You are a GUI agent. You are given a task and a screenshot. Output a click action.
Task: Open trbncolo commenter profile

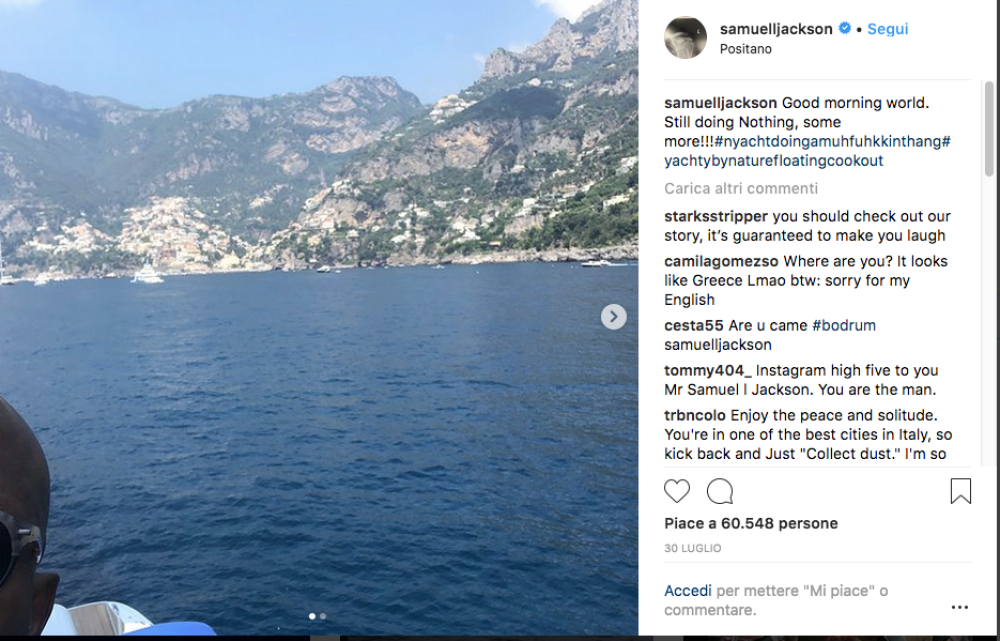pyautogui.click(x=695, y=415)
